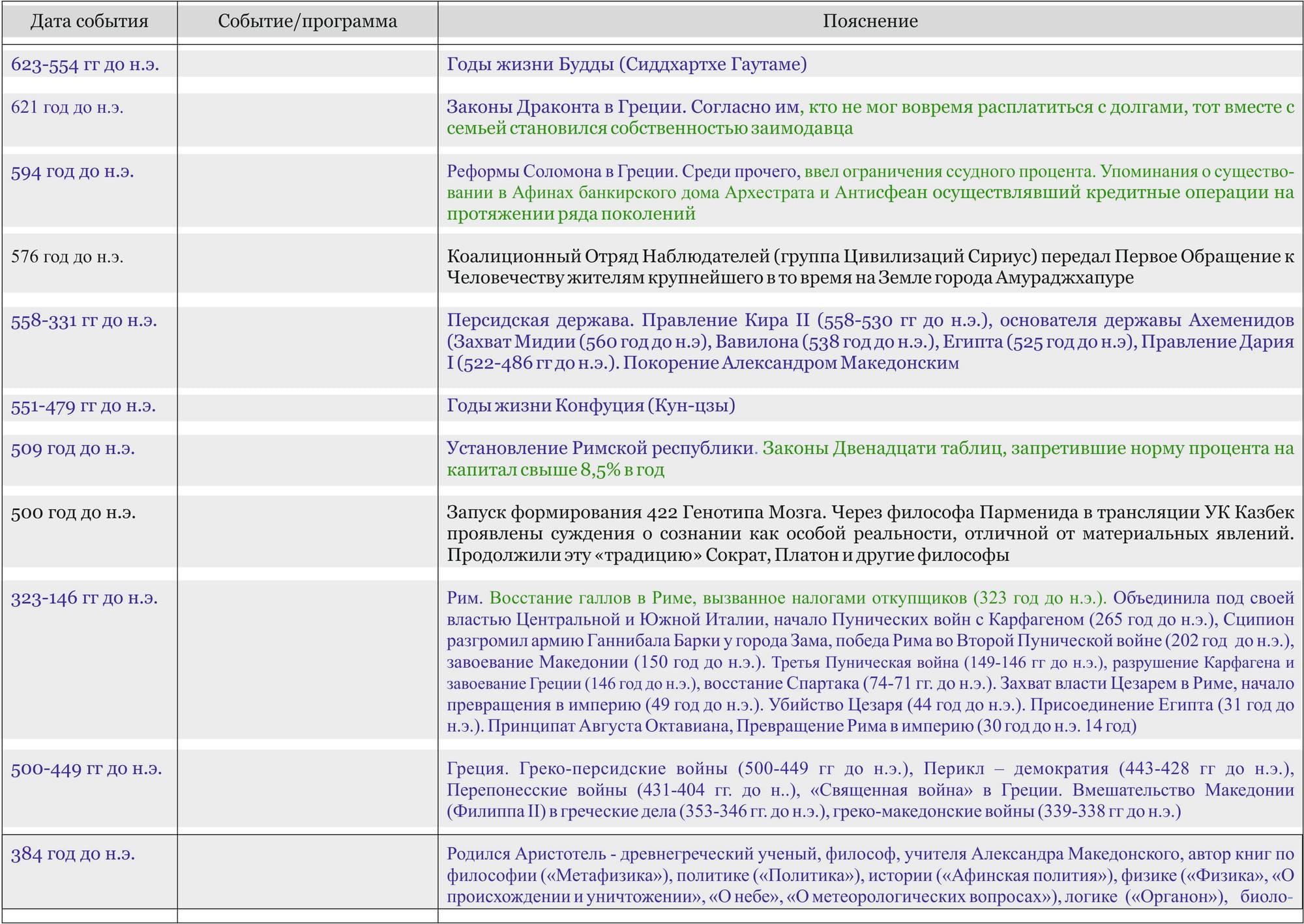Select the date cell '500 год до н.э.'
Screen dimensions: 1304x924
coord(73,513)
